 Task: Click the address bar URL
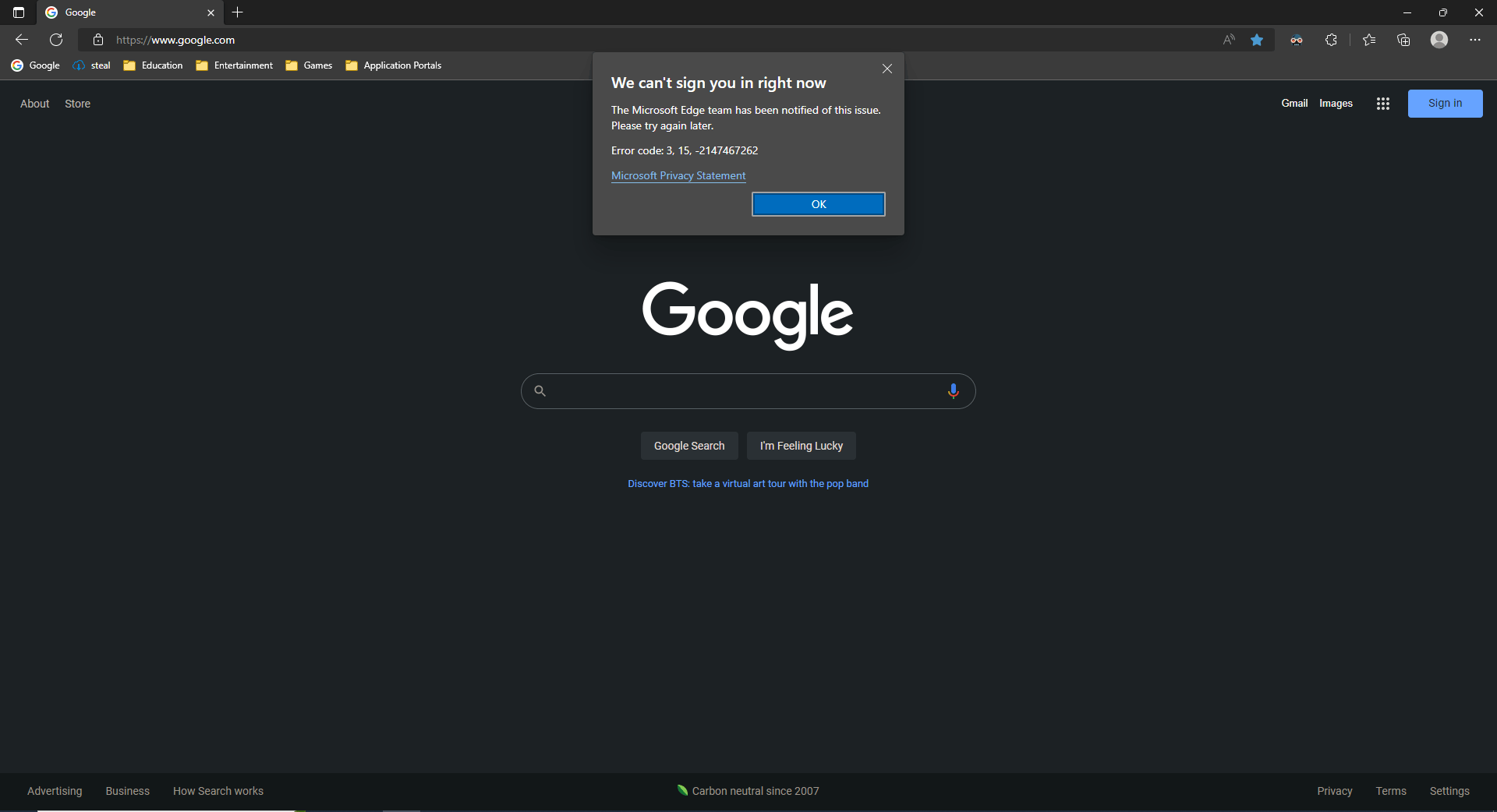click(175, 40)
